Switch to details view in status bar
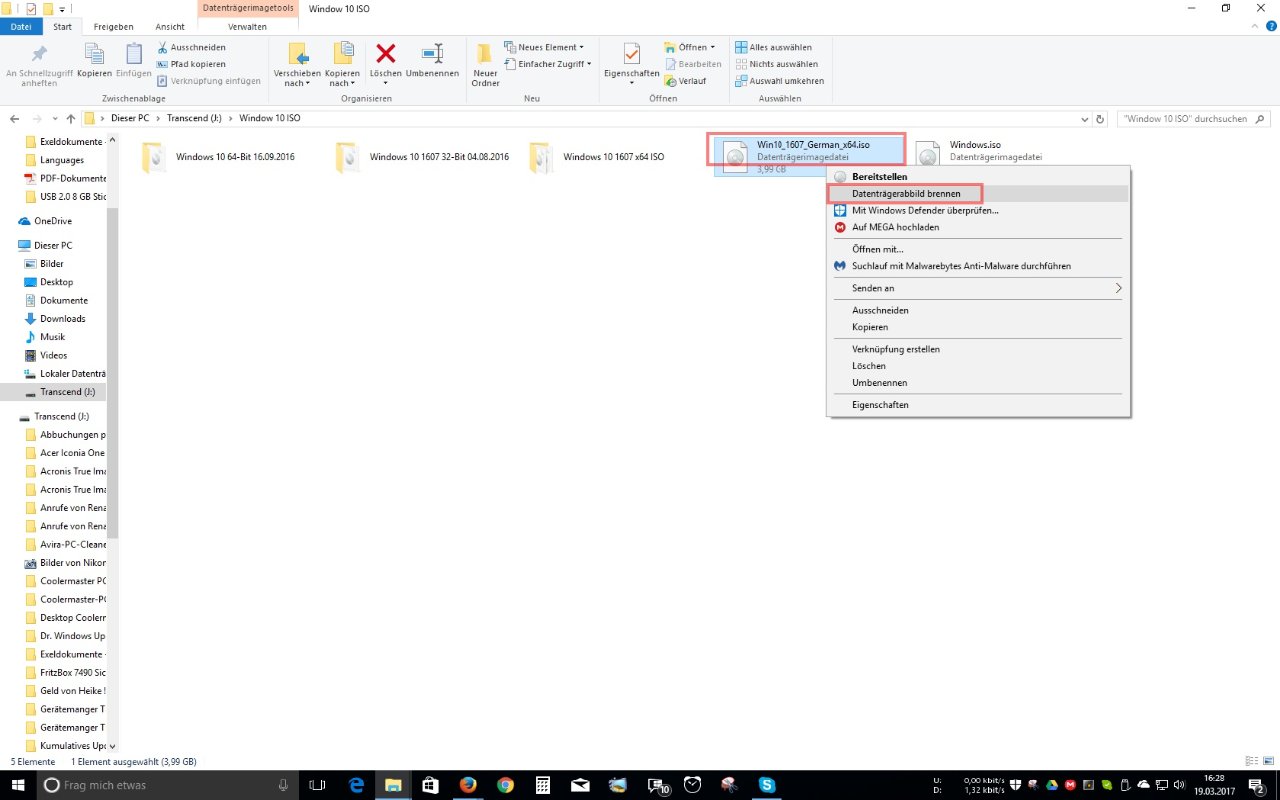This screenshot has height=800, width=1280. [x=1254, y=762]
